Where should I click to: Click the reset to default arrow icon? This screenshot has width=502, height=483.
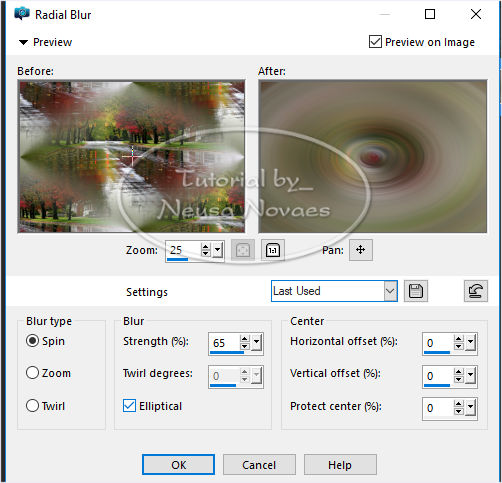tap(476, 291)
